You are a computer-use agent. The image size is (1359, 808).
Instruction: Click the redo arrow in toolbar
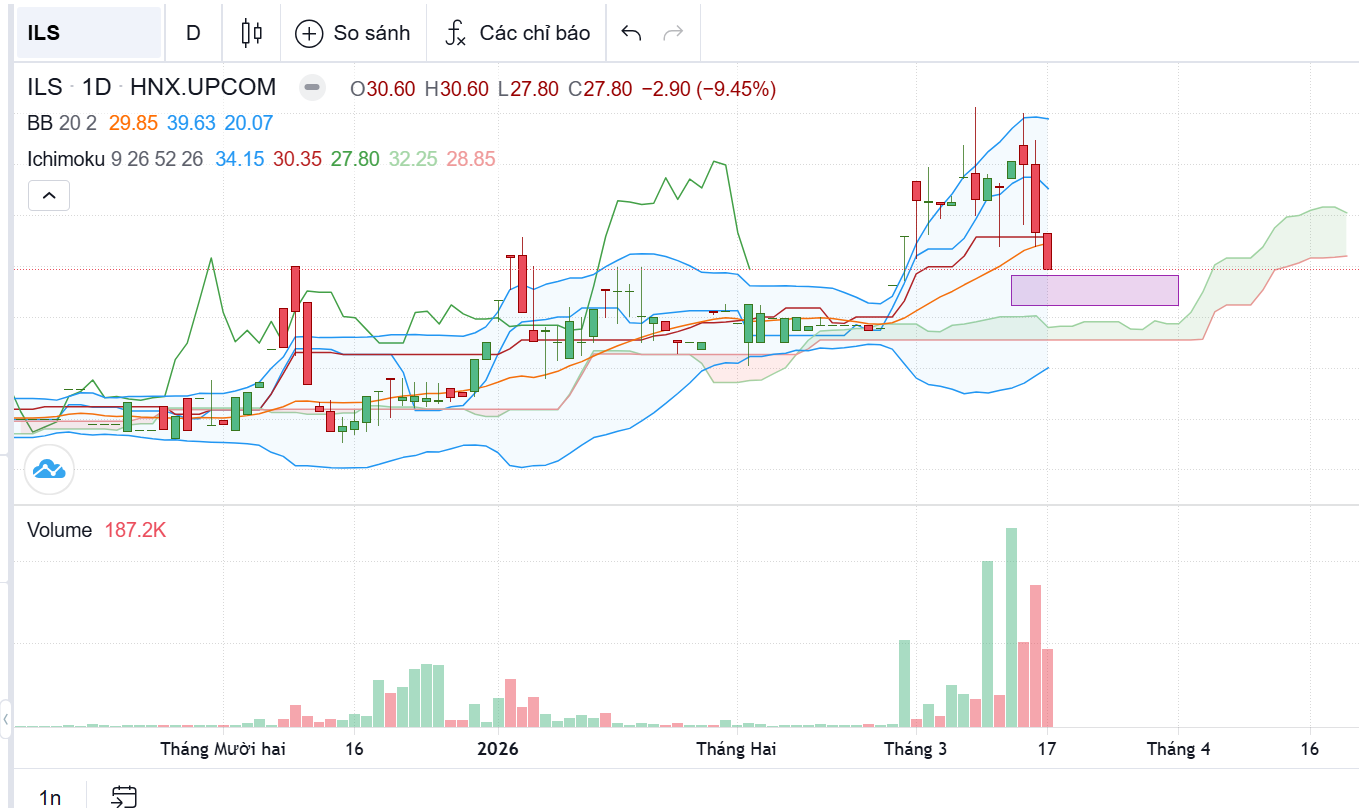673,33
